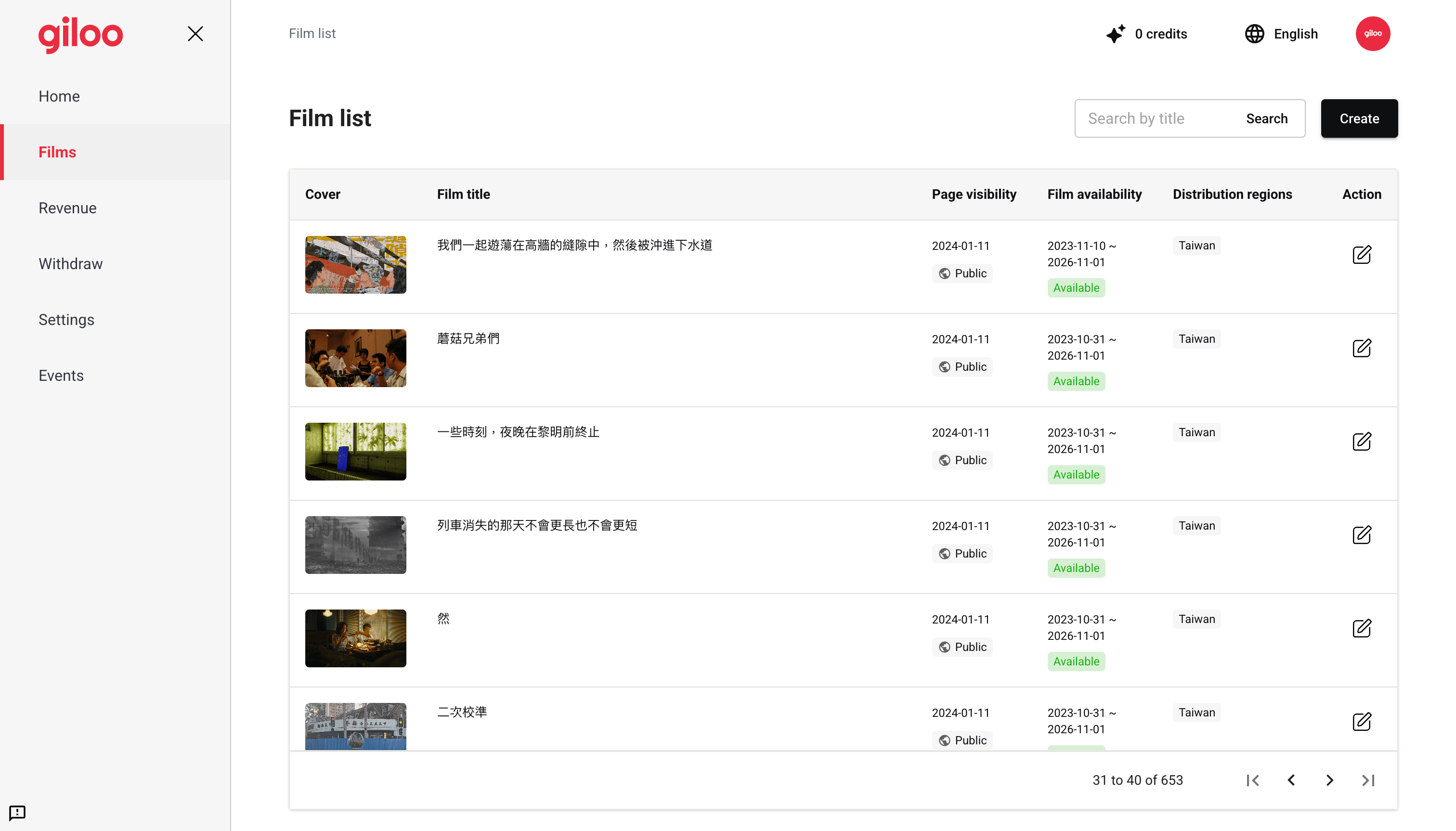The image size is (1456, 831).
Task: Go to the next page
Action: coord(1329,780)
